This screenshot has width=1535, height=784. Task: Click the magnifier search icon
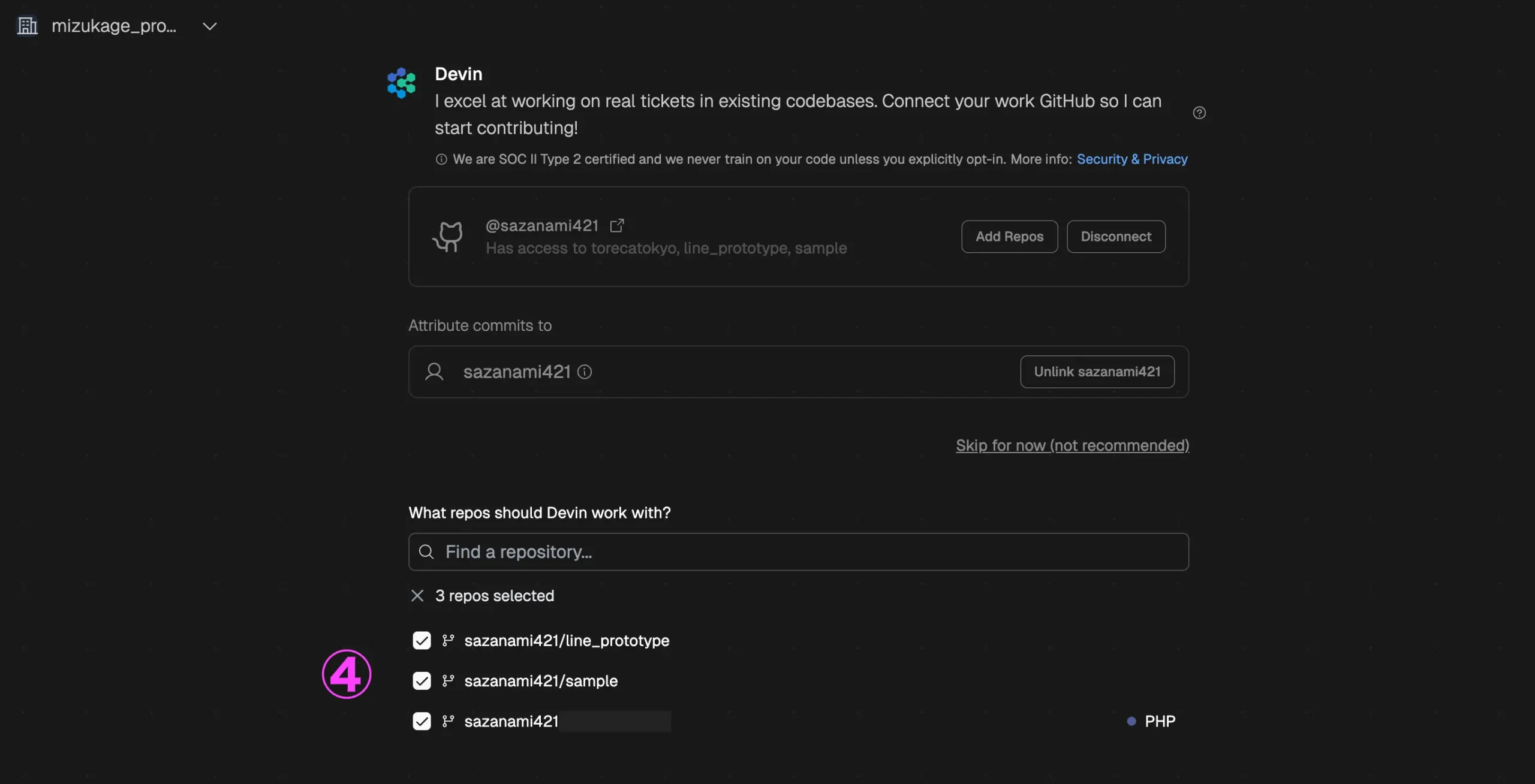point(426,551)
